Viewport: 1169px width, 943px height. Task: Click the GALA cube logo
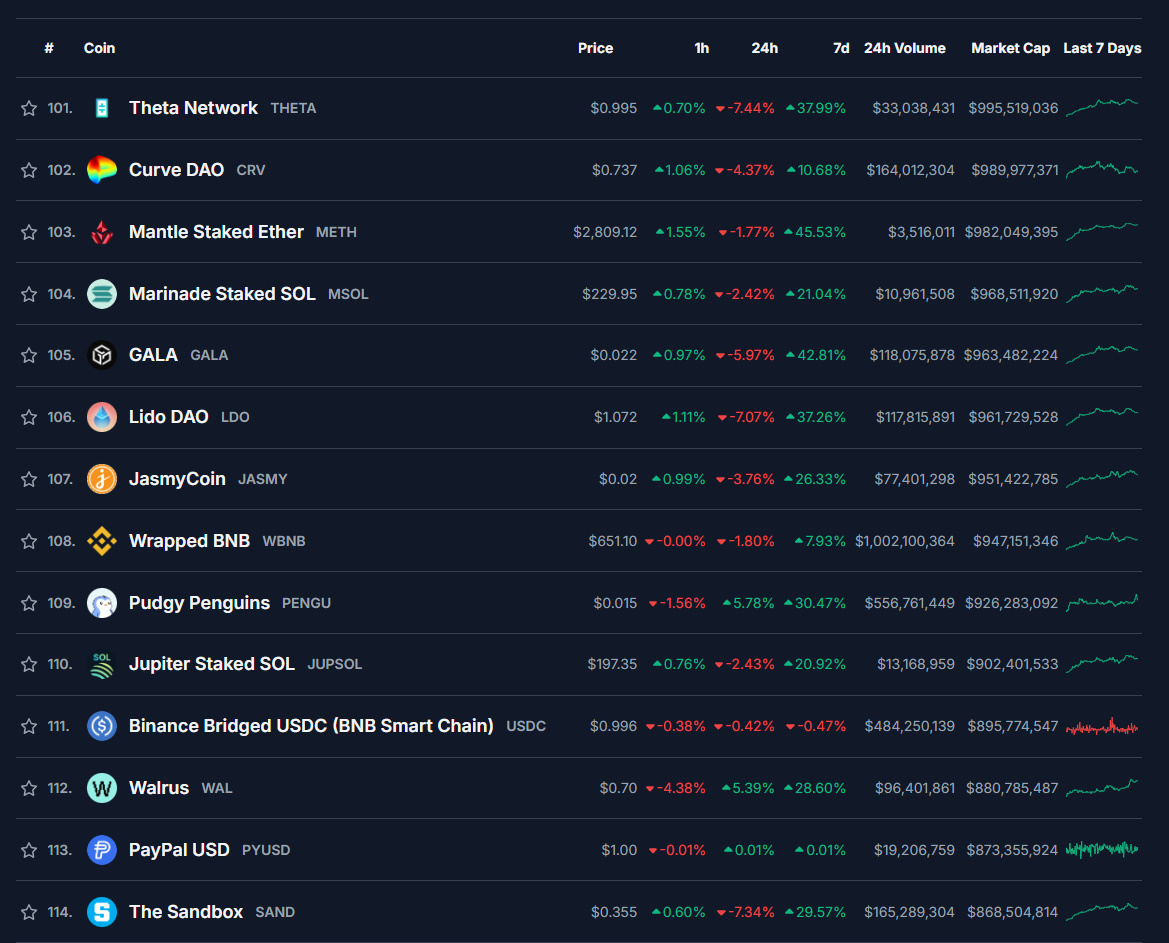coord(102,355)
